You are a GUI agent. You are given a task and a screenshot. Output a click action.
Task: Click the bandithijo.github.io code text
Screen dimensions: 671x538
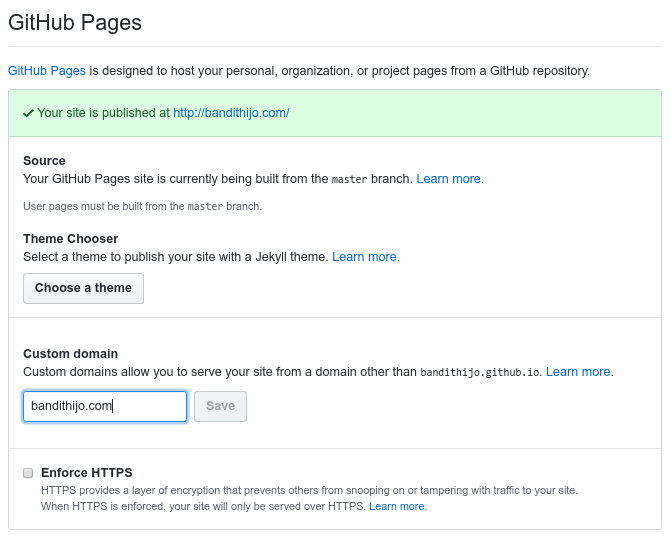click(x=480, y=372)
